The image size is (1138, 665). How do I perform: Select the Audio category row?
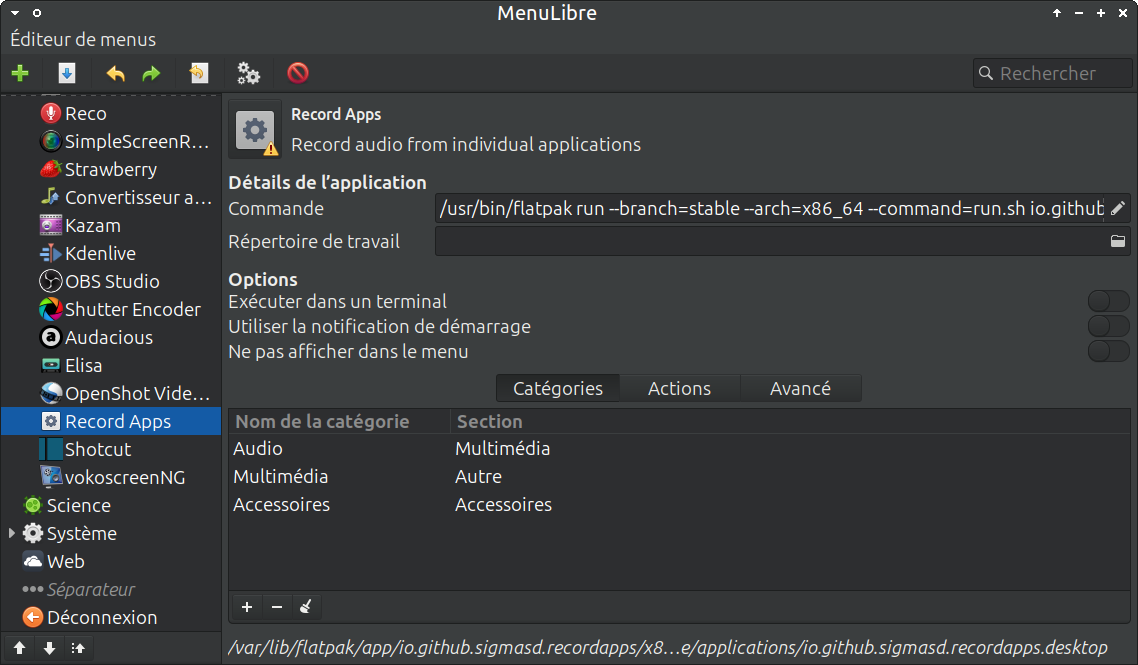tap(679, 449)
